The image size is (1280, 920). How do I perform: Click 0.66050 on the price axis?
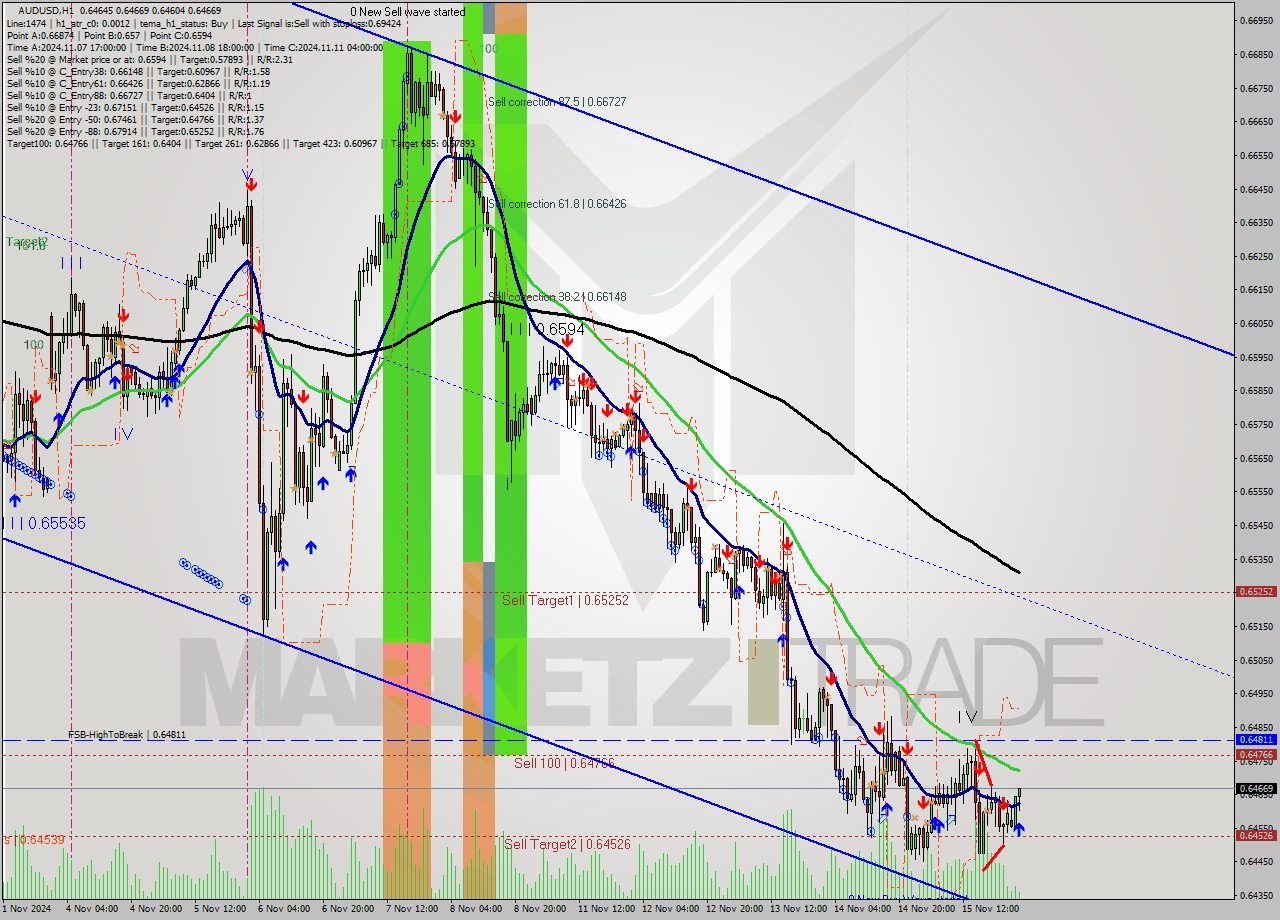coord(1256,323)
